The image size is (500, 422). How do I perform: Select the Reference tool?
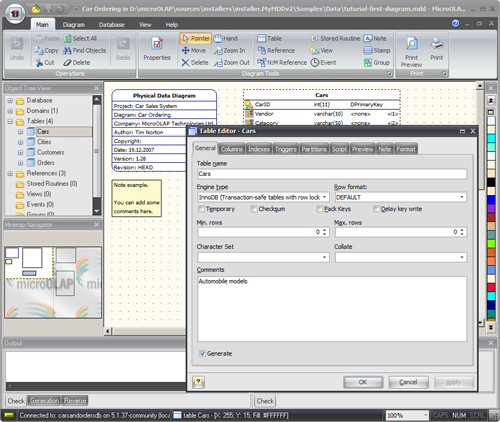(x=276, y=51)
